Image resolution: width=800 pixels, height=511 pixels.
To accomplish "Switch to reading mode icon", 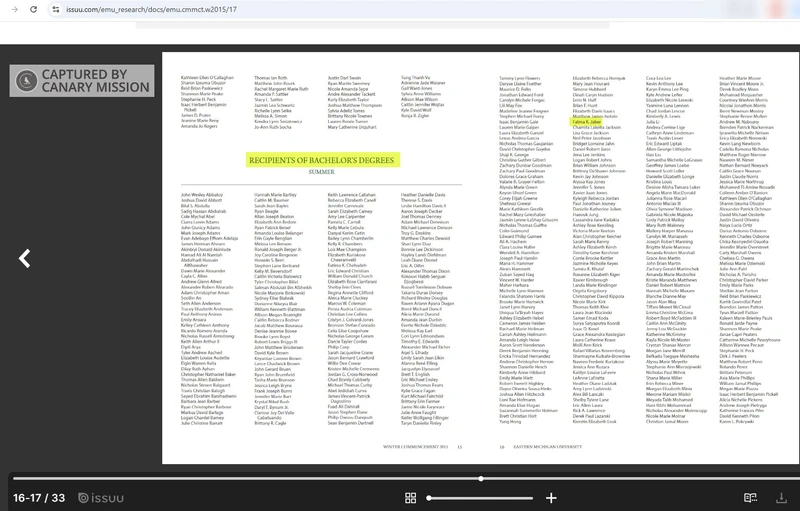I will pos(750,498).
